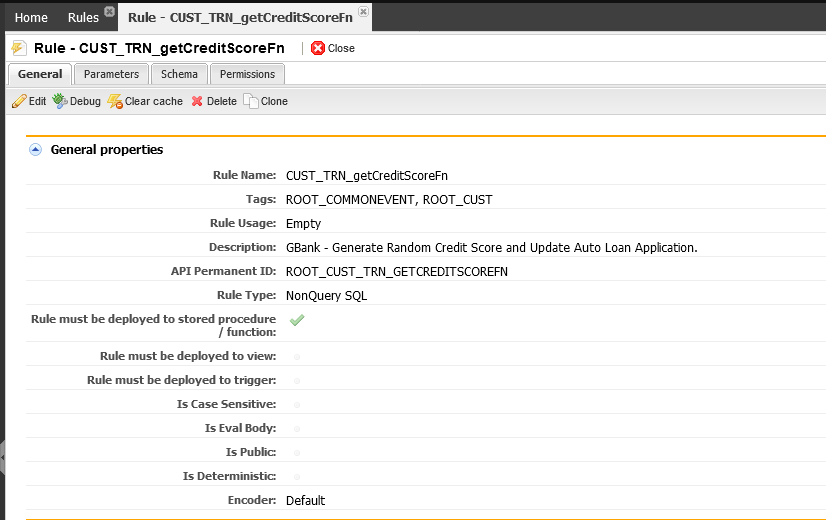Image resolution: width=826 pixels, height=520 pixels.
Task: Select the Rule - CUST_TRN_getCreditScoreFn tab
Action: click(x=240, y=18)
